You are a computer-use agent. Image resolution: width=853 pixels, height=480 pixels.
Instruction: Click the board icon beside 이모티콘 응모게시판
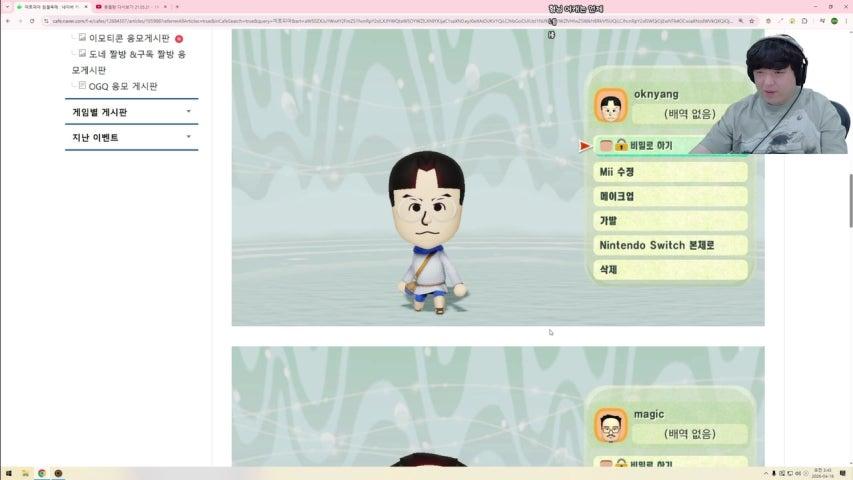(x=82, y=37)
